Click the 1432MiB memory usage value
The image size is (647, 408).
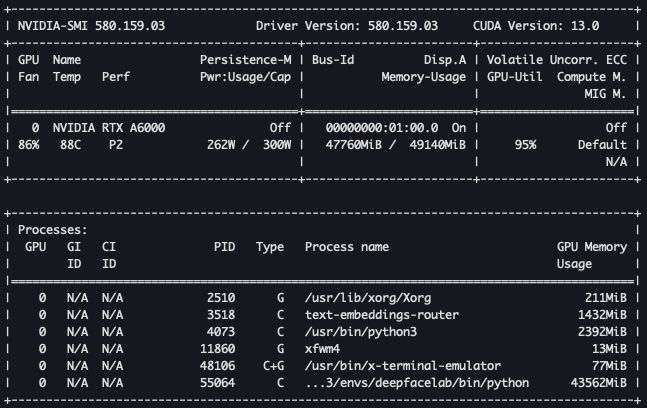pyautogui.click(x=602, y=315)
